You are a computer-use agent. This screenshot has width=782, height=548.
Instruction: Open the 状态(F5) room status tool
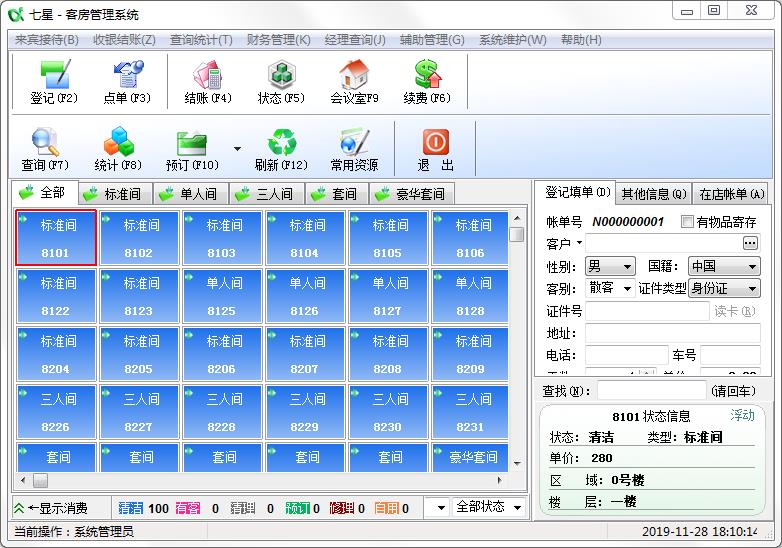[281, 82]
